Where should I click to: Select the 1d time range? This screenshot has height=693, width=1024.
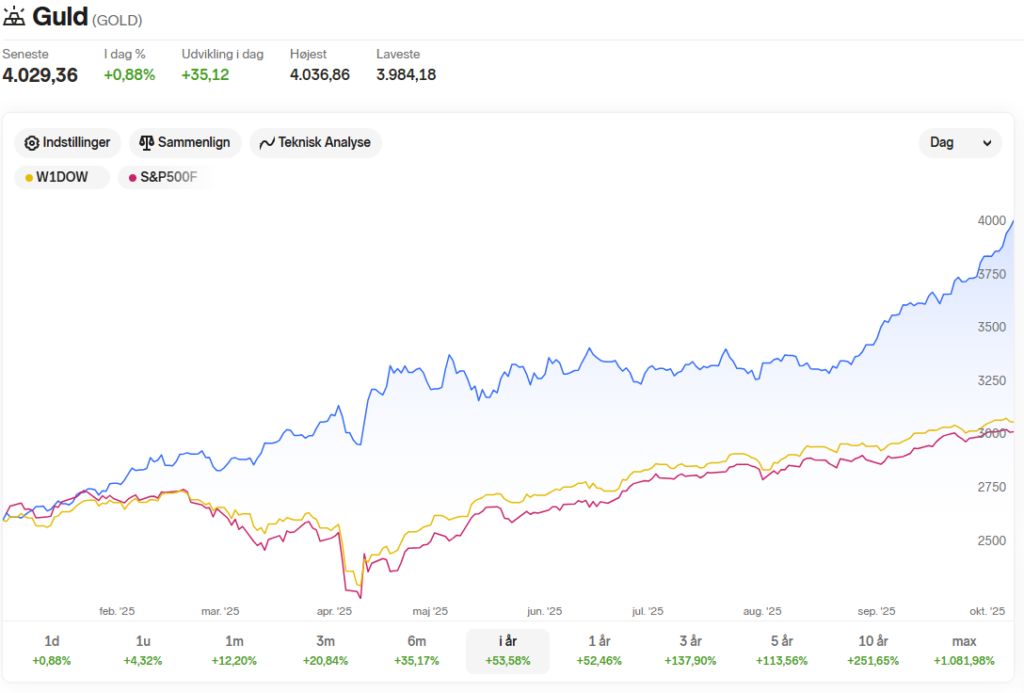point(52,651)
